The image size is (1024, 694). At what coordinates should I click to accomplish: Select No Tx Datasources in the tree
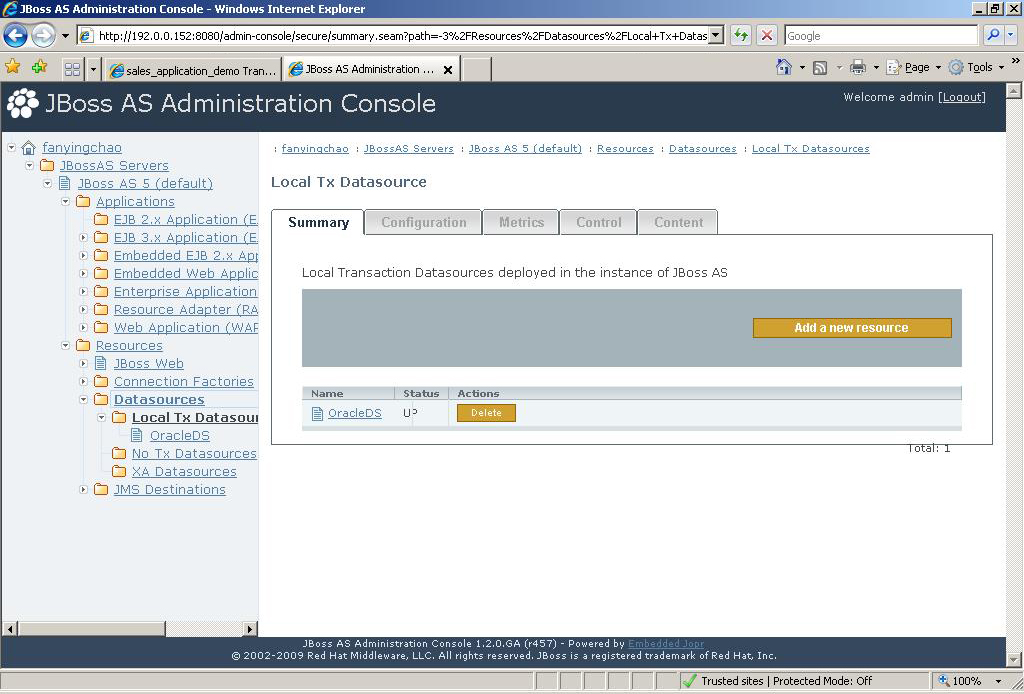(194, 453)
